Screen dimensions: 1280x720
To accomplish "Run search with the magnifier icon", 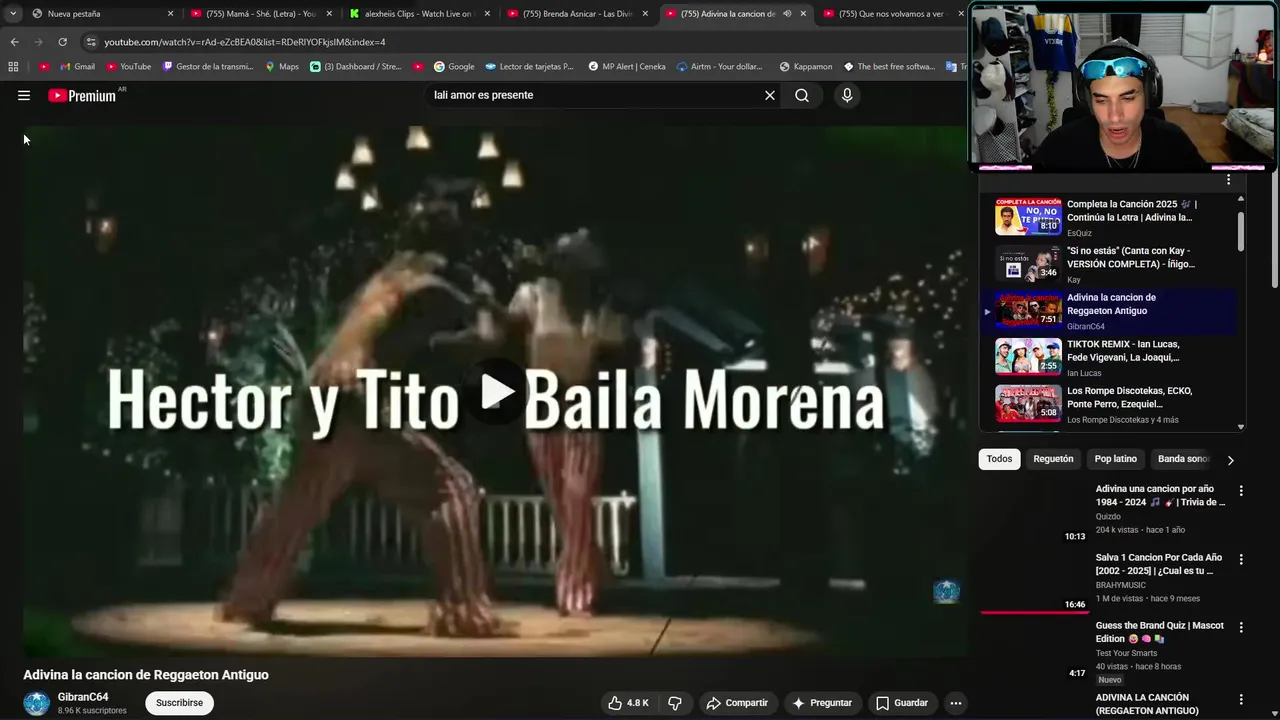I will pos(802,95).
